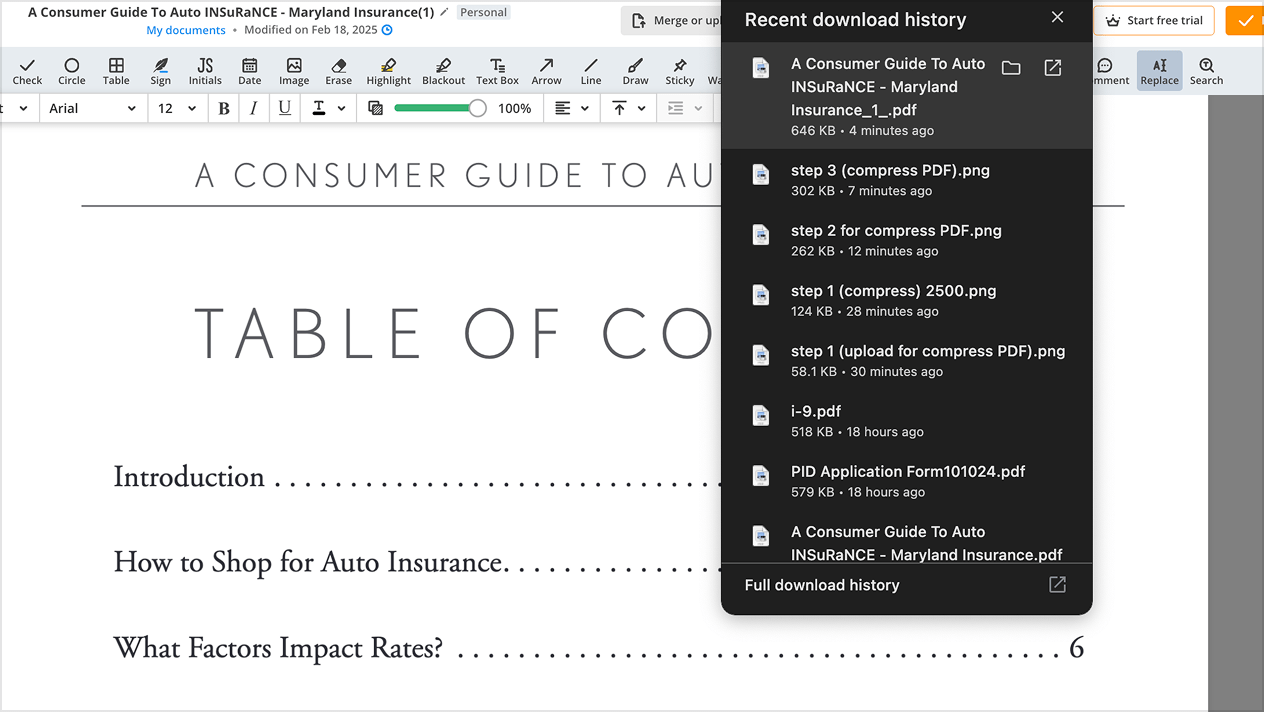Open downloaded Consumer Guide _1_ PDF externally
The image size is (1264, 712).
[x=1053, y=68]
